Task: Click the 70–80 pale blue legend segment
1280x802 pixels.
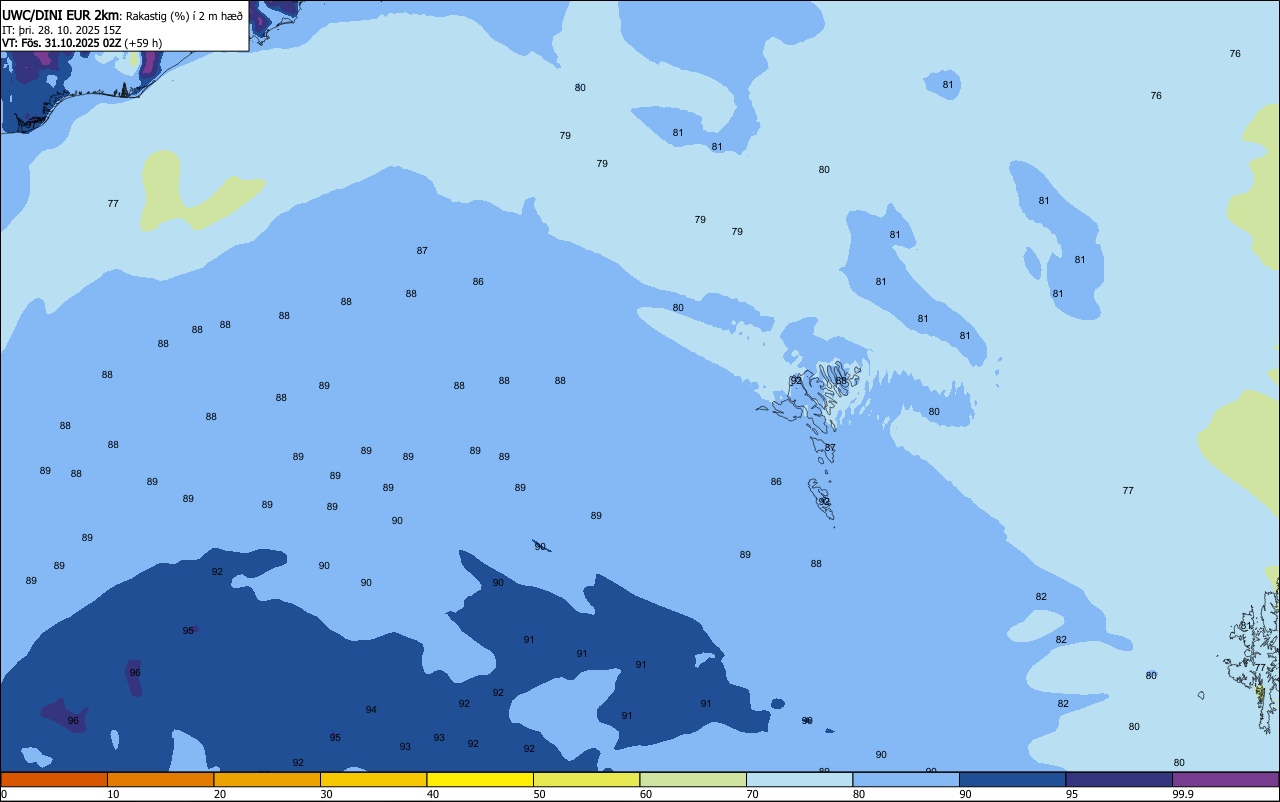Action: [799, 779]
